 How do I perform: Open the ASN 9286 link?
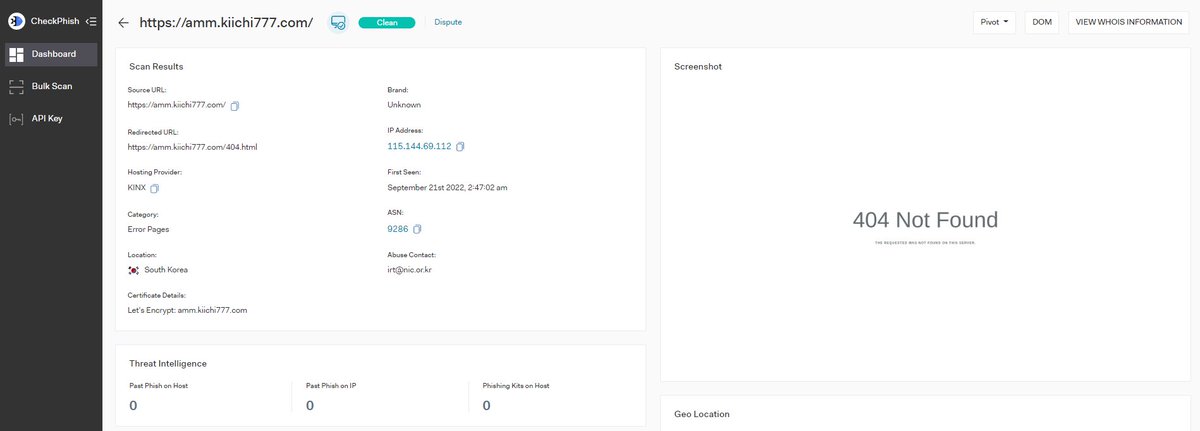coord(397,229)
